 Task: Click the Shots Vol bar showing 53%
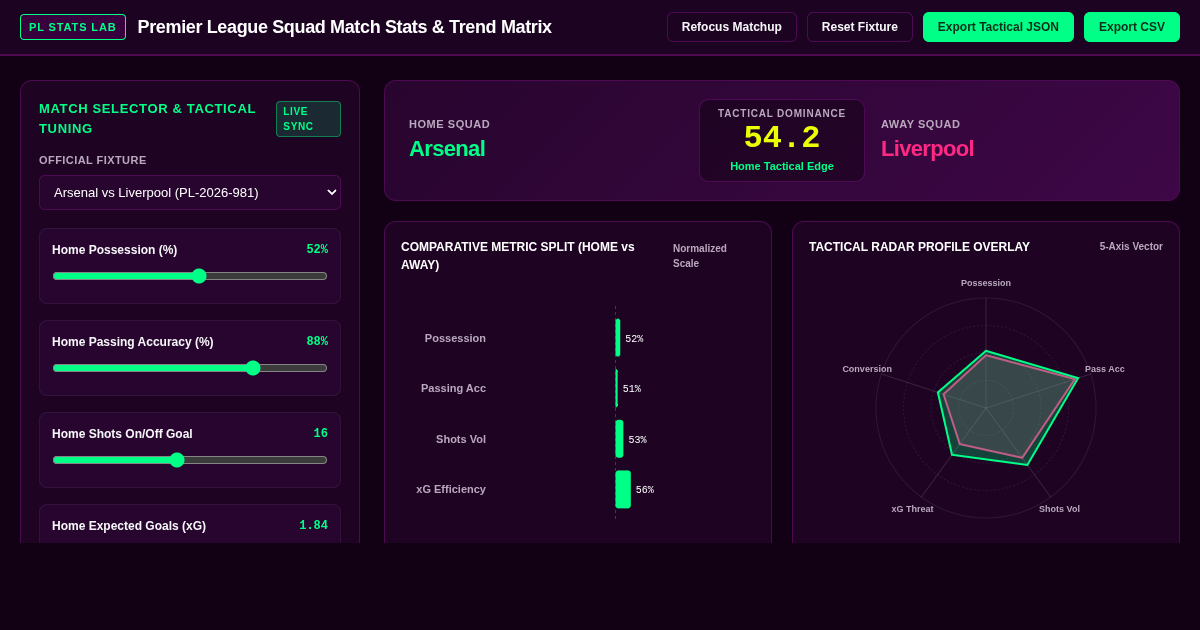tap(619, 439)
